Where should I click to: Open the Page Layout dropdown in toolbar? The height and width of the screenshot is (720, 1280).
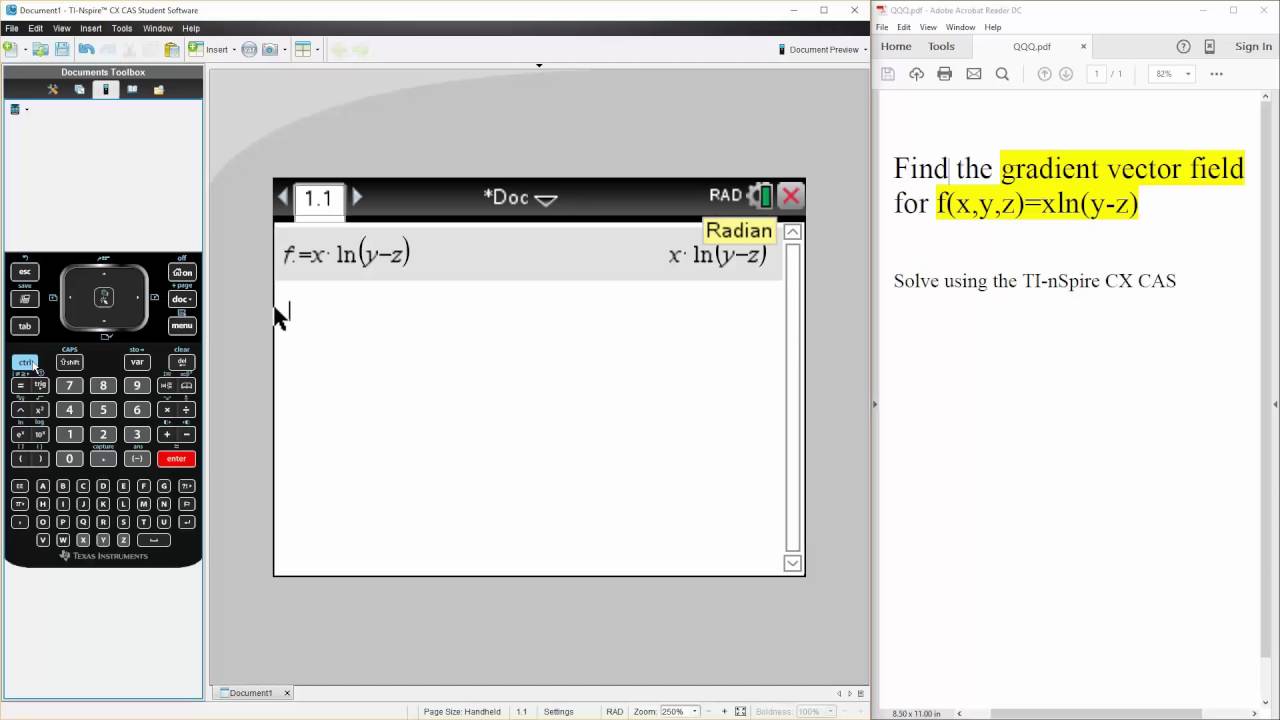click(x=306, y=49)
